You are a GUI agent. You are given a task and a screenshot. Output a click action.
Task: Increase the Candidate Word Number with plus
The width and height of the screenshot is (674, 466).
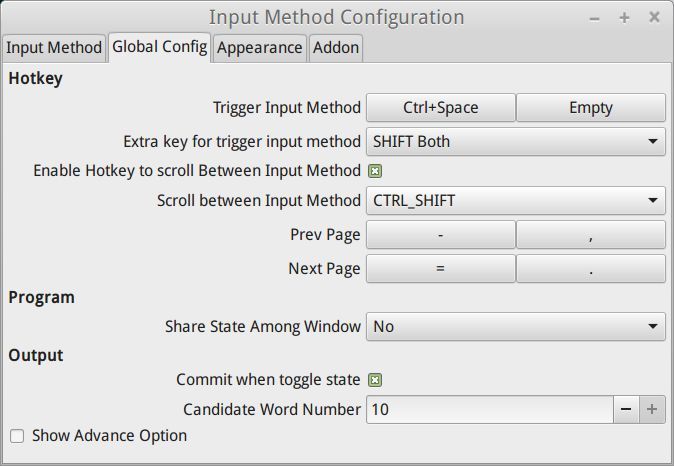pyautogui.click(x=652, y=409)
